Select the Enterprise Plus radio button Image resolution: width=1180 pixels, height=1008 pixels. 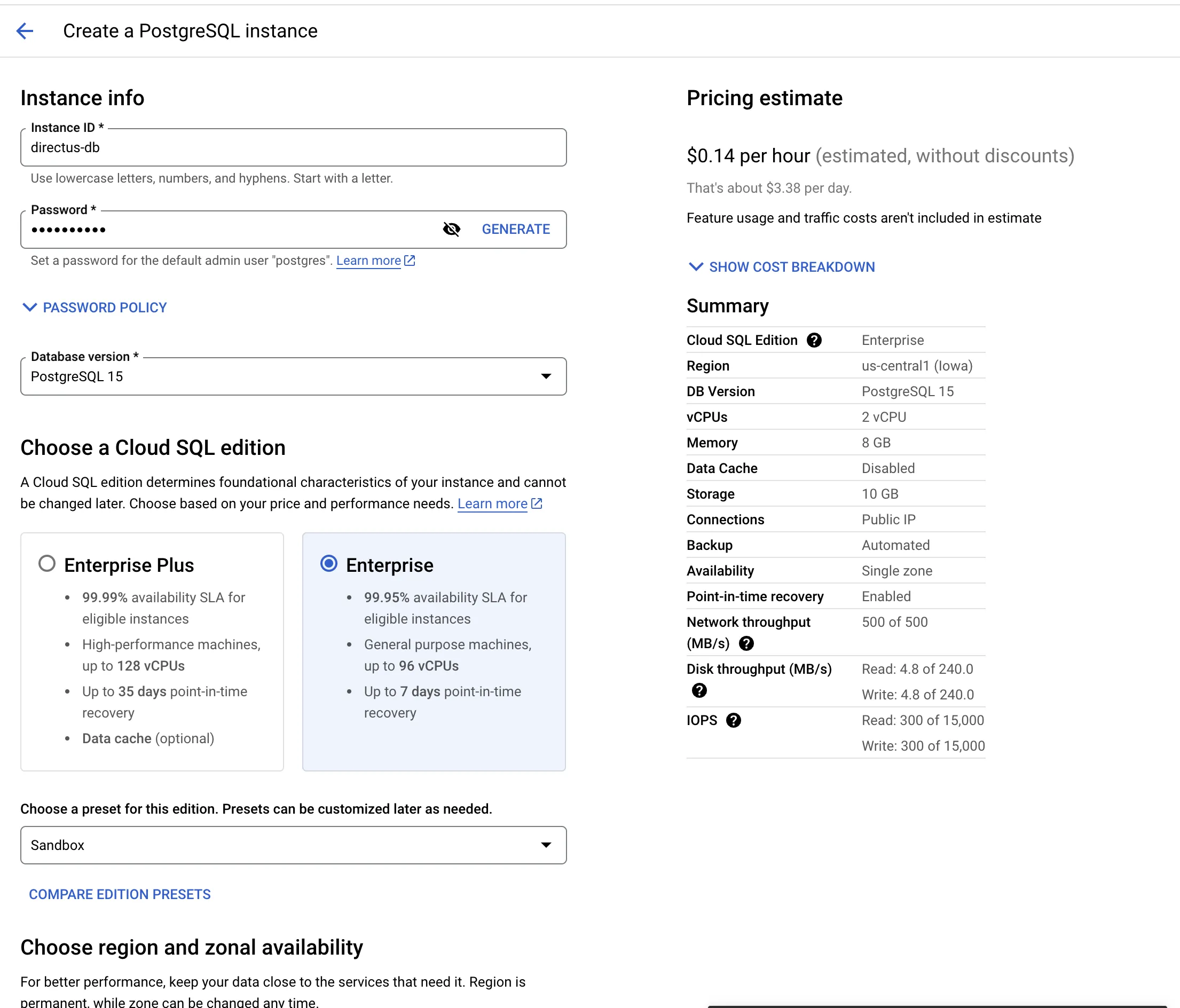click(x=48, y=564)
